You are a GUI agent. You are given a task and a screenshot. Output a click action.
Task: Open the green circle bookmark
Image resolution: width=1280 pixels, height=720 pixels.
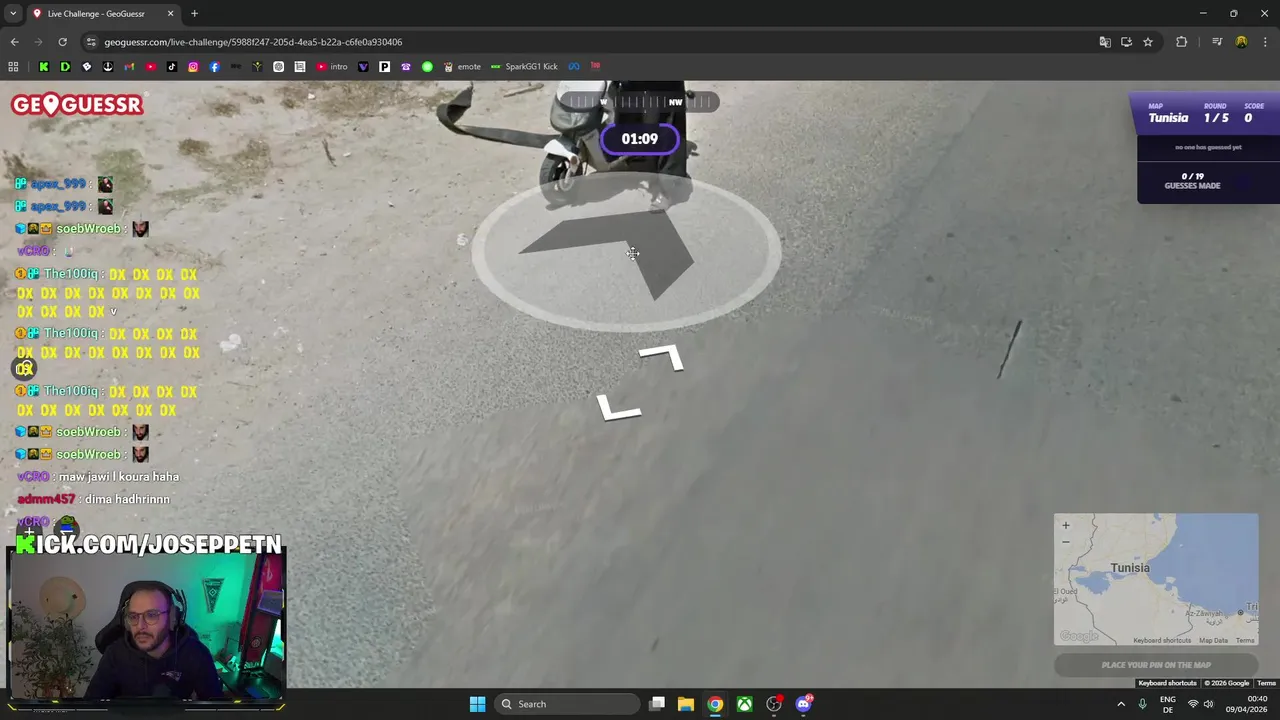click(x=427, y=67)
